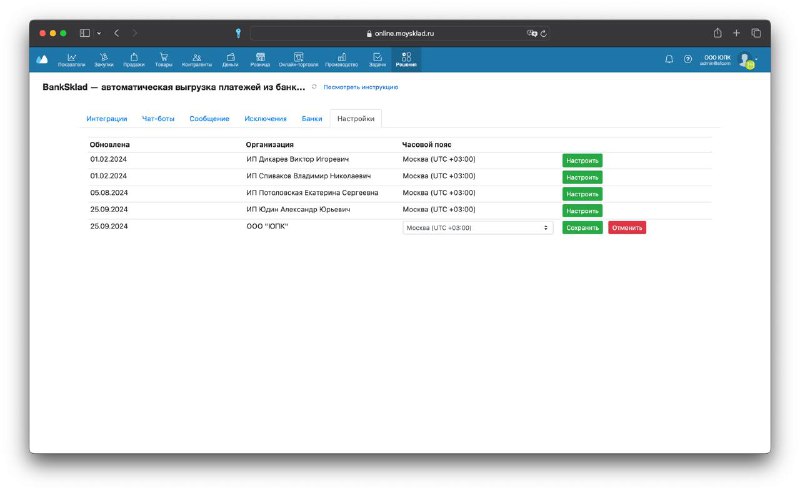Click the online.moysklad.ru address bar
This screenshot has height=492, width=800.
(x=400, y=33)
